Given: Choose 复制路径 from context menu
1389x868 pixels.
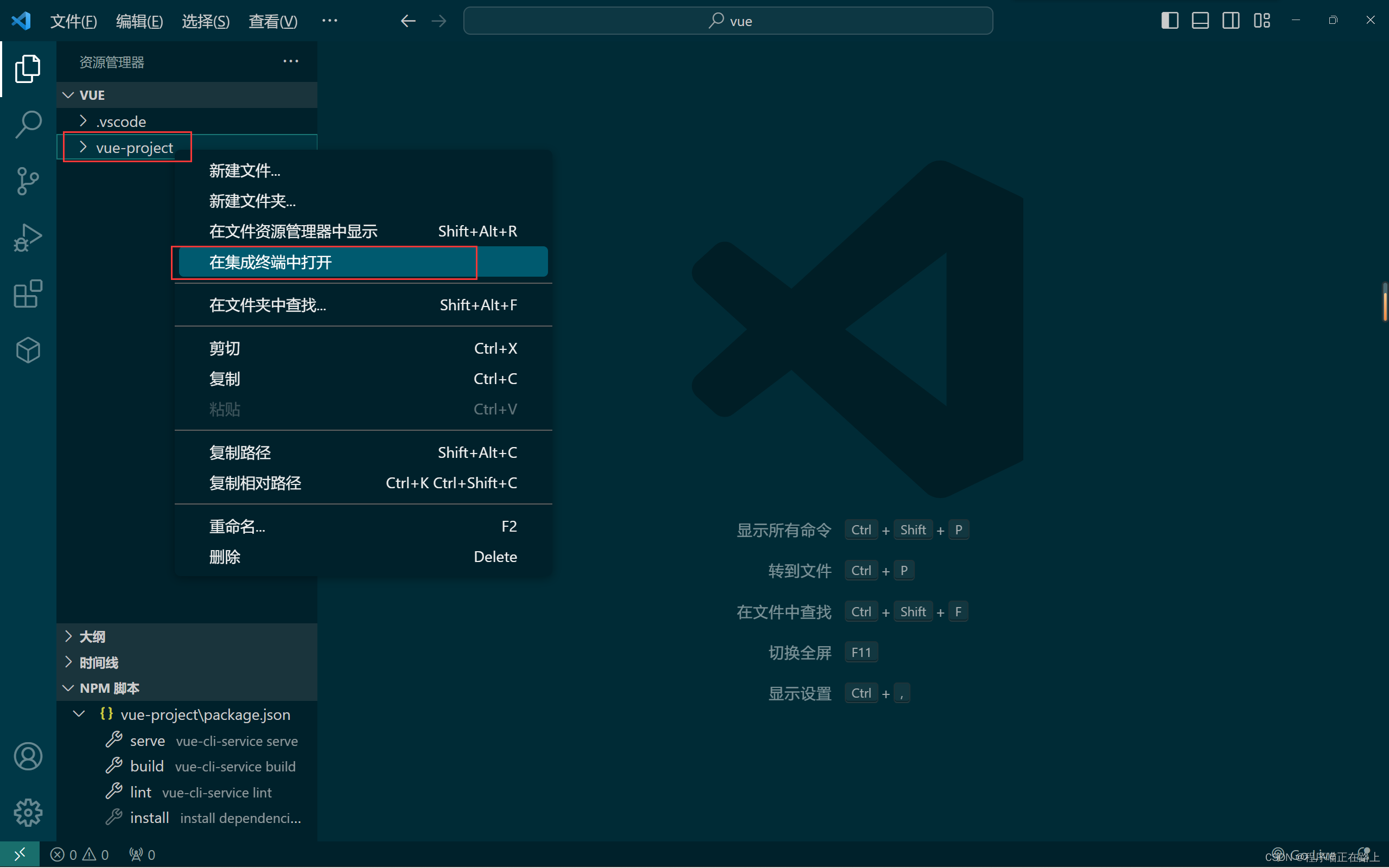Looking at the screenshot, I should pos(364,452).
